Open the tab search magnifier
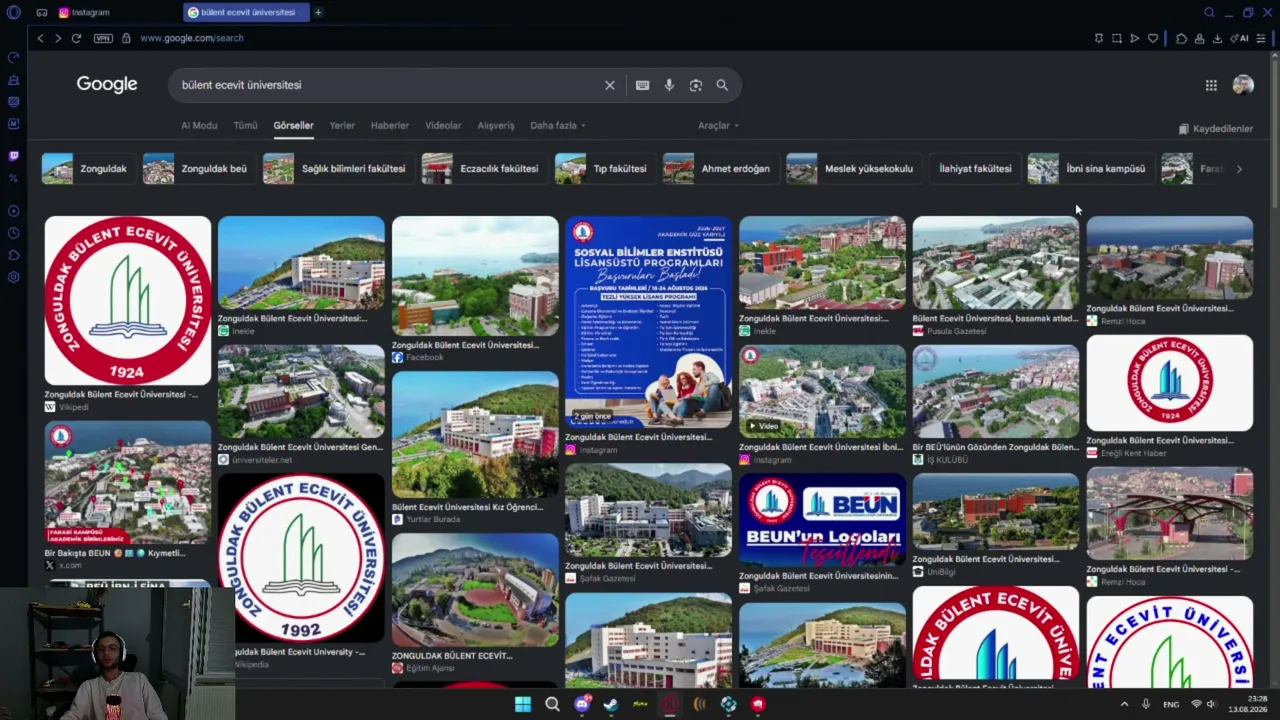The image size is (1280, 720). (1209, 12)
